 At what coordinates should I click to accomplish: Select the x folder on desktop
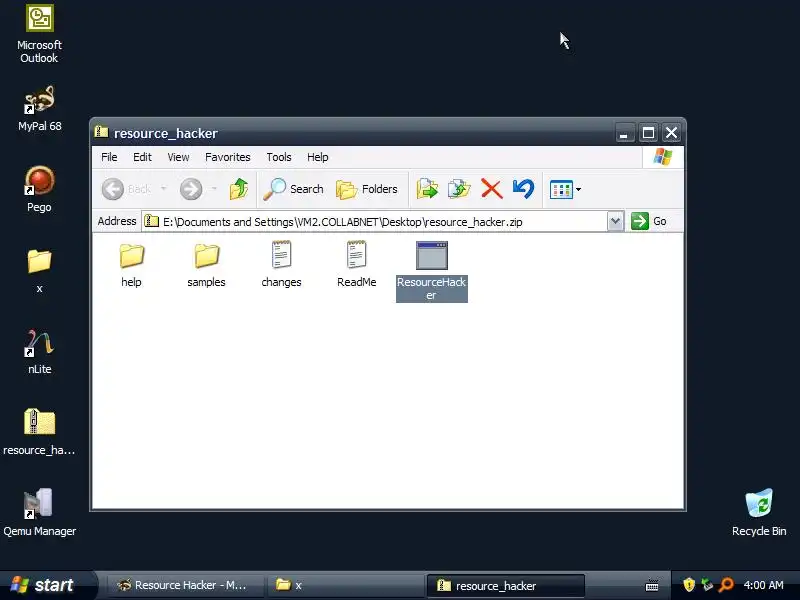(x=39, y=270)
